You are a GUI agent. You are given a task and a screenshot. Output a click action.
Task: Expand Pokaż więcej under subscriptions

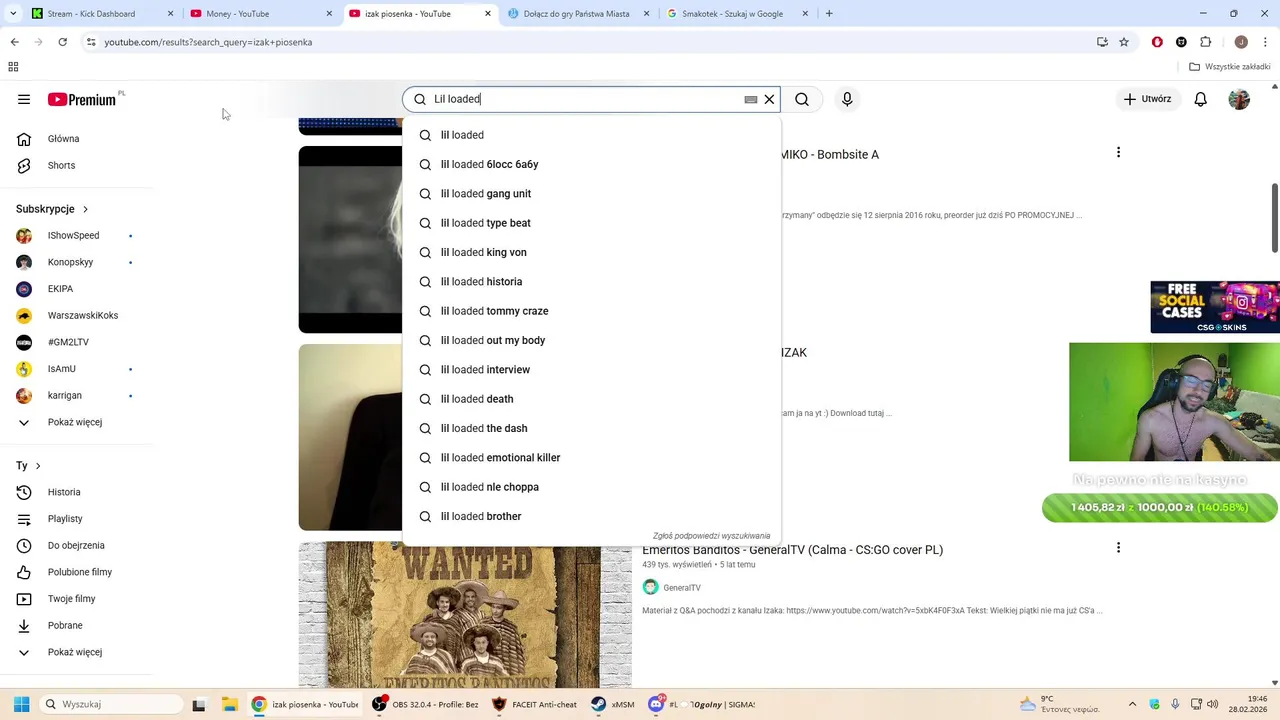tap(76, 422)
